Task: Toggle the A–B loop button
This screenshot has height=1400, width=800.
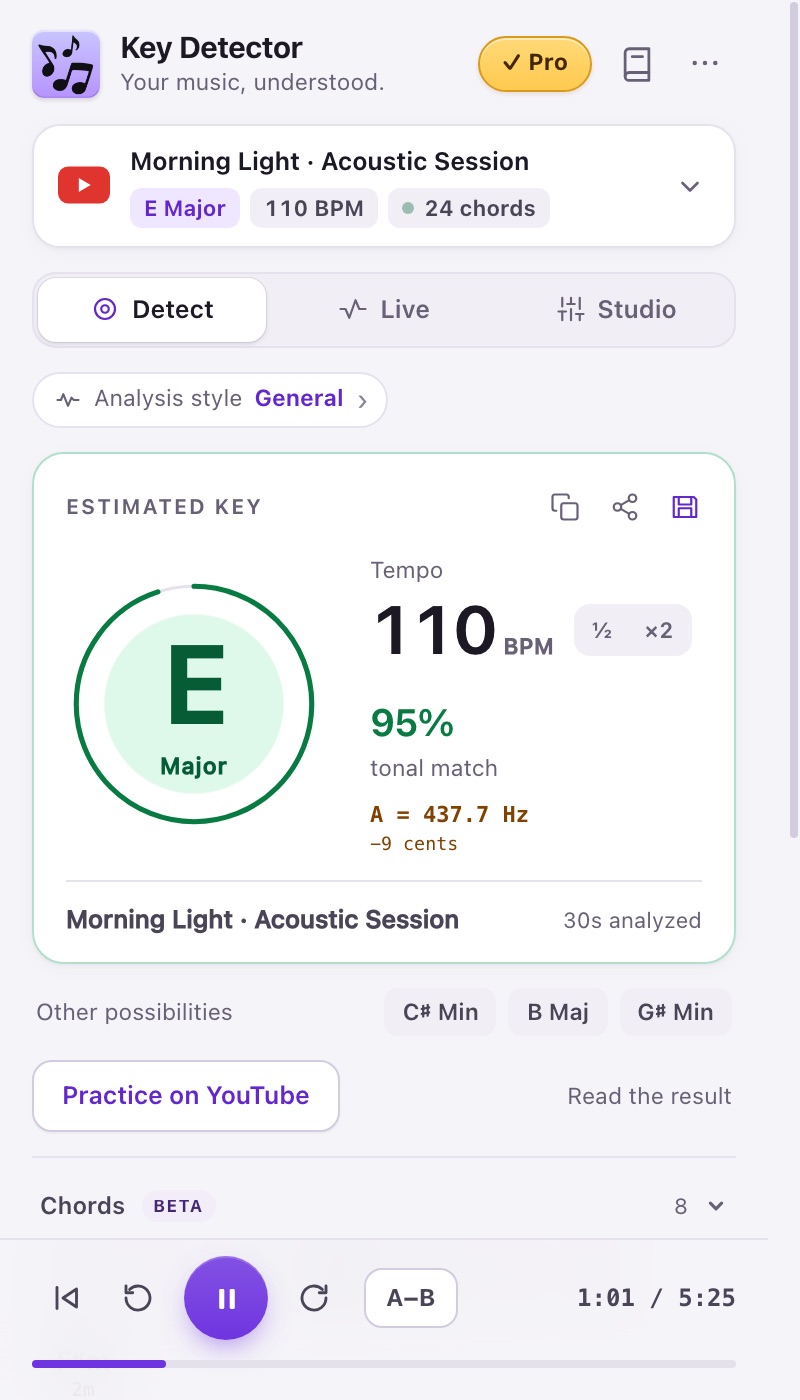Action: click(x=411, y=1298)
